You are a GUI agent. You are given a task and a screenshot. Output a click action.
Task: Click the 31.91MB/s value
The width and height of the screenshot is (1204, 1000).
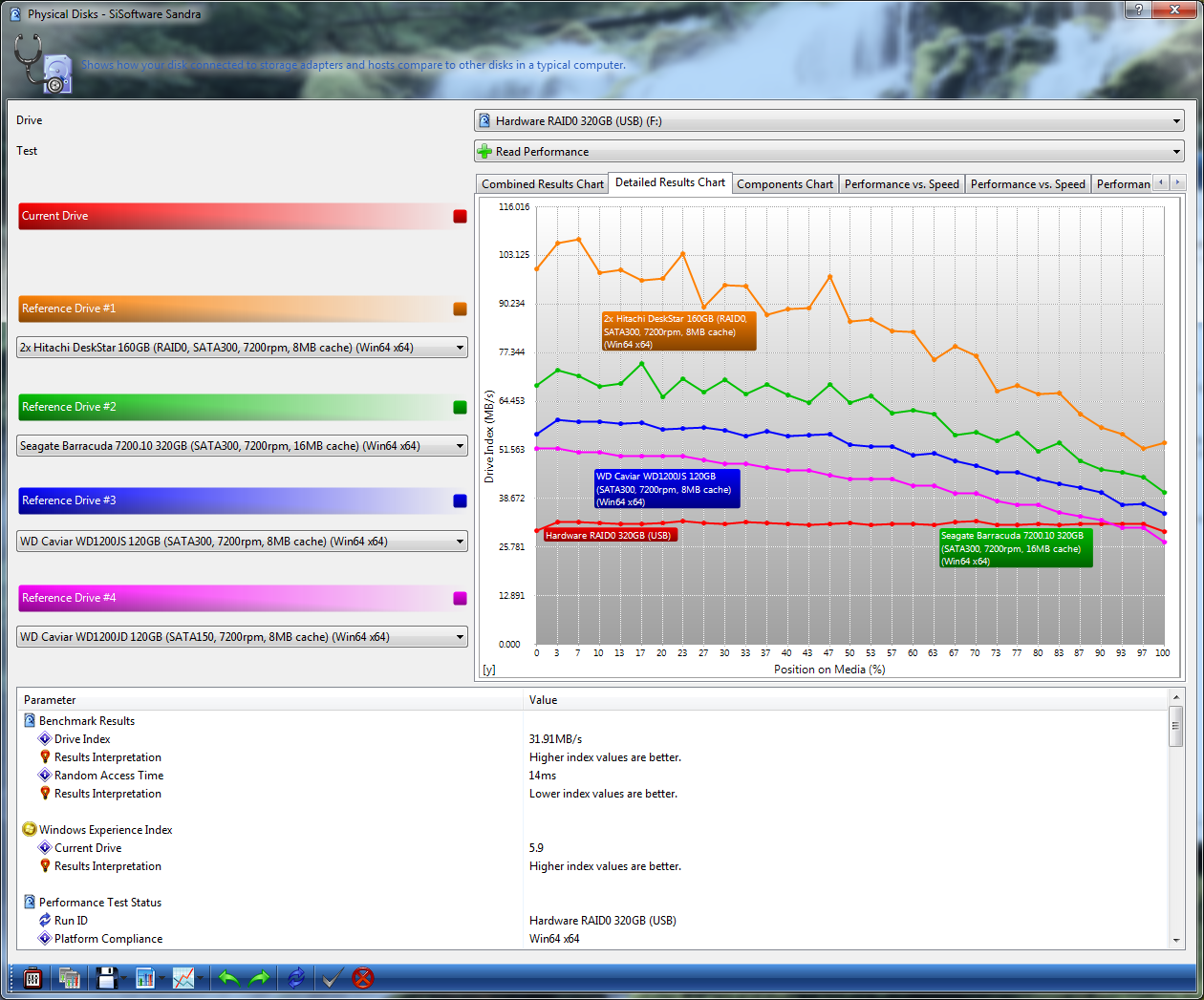[555, 739]
